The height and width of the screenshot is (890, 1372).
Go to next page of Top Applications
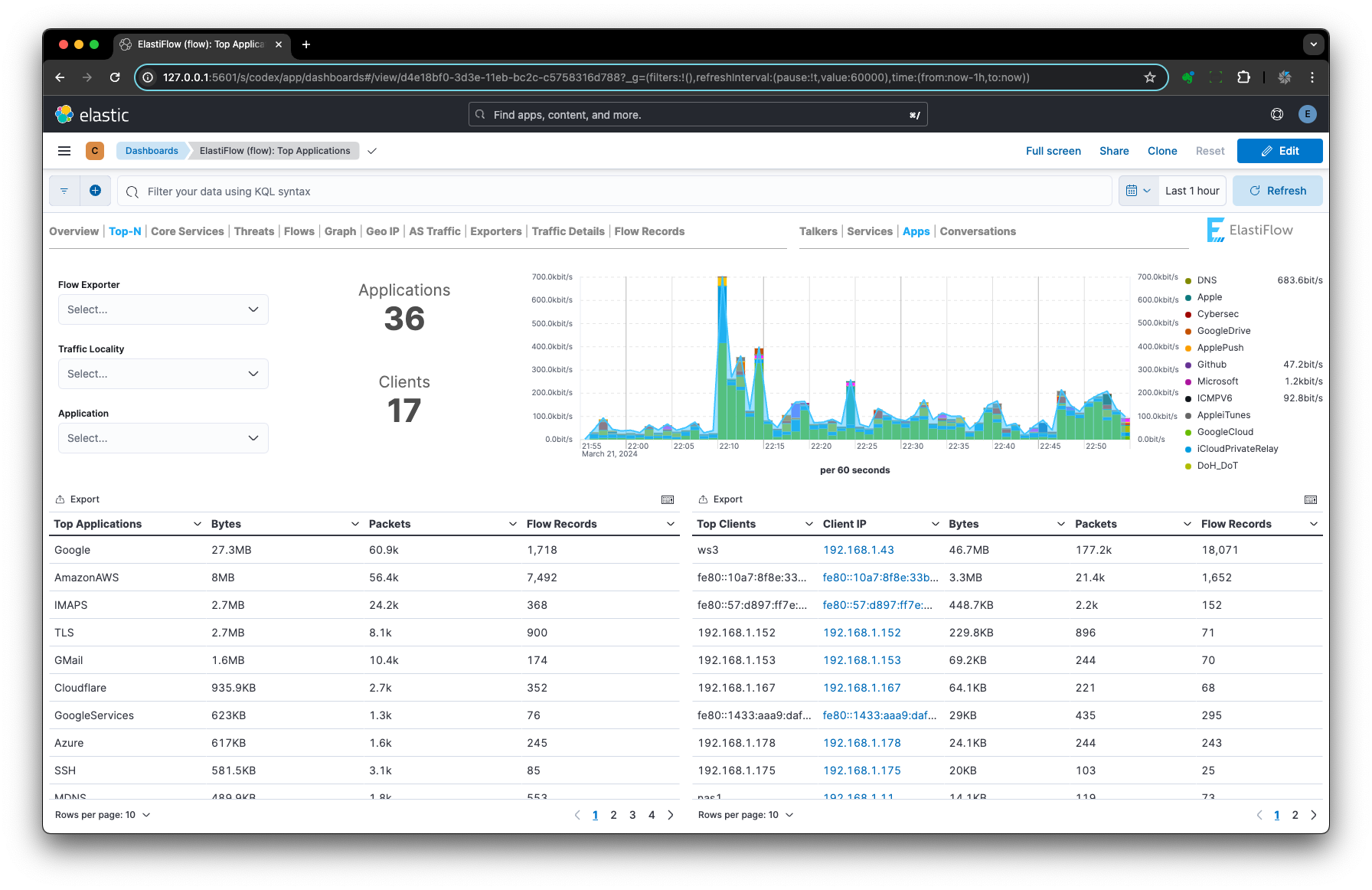pyautogui.click(x=671, y=815)
